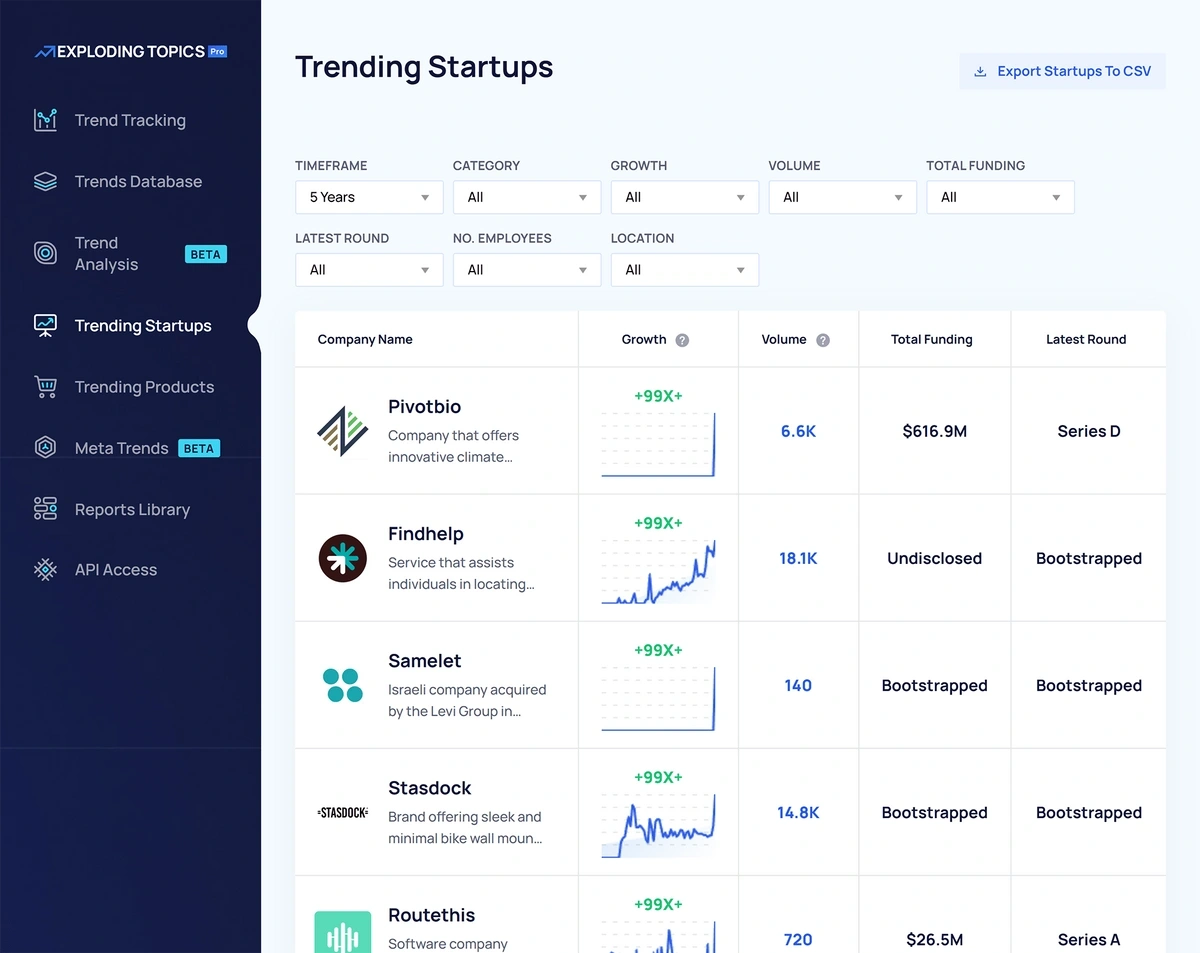Open the Total Funding filter dropdown
This screenshot has width=1200, height=953.
click(1000, 197)
